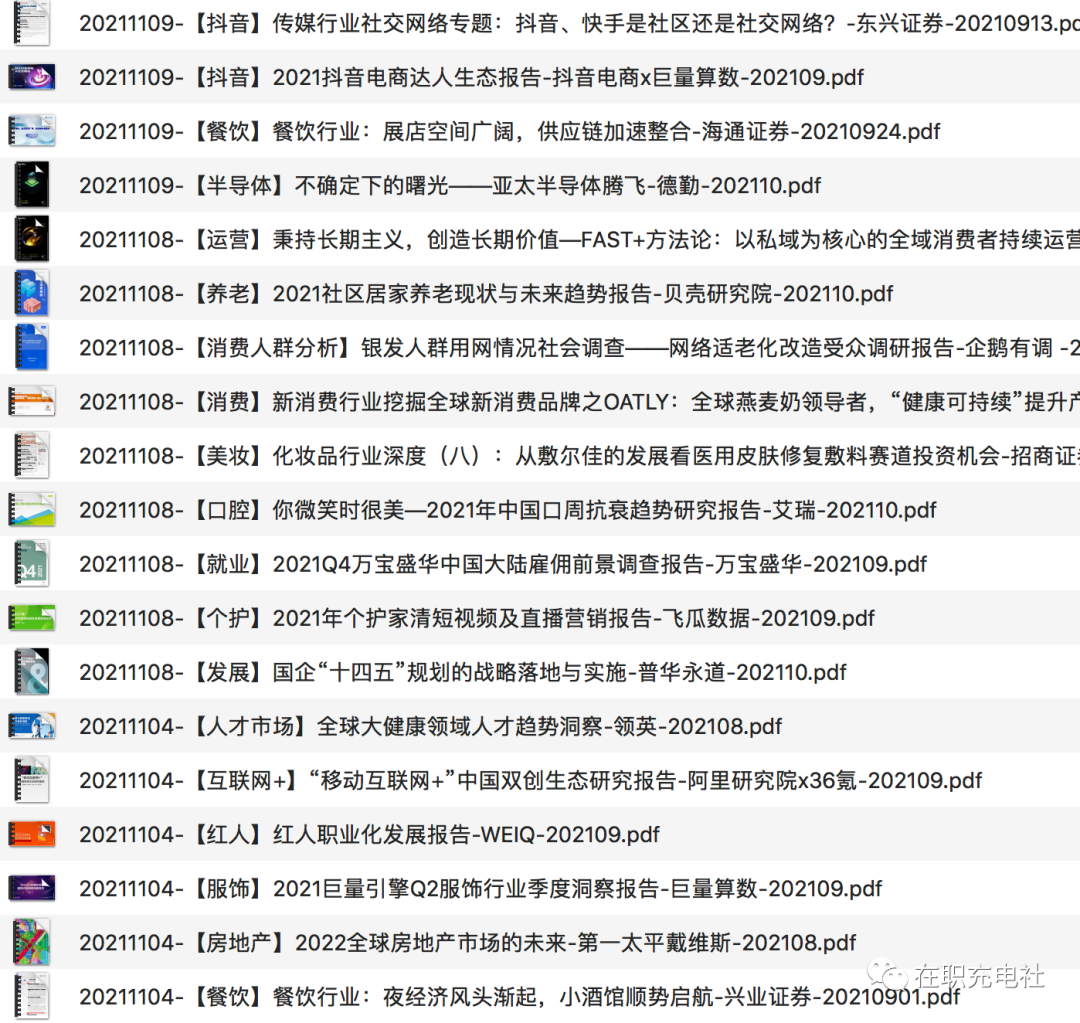Viewport: 1080px width, 1023px height.
Task: Click the PDF icon for 【养老】 贝壳研究院 report
Action: pyautogui.click(x=32, y=293)
